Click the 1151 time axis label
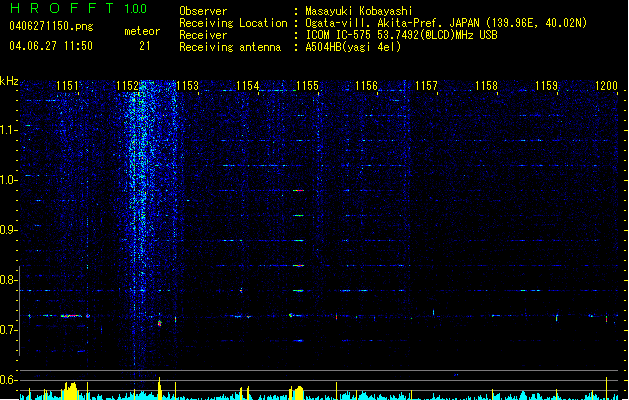 pos(67,86)
